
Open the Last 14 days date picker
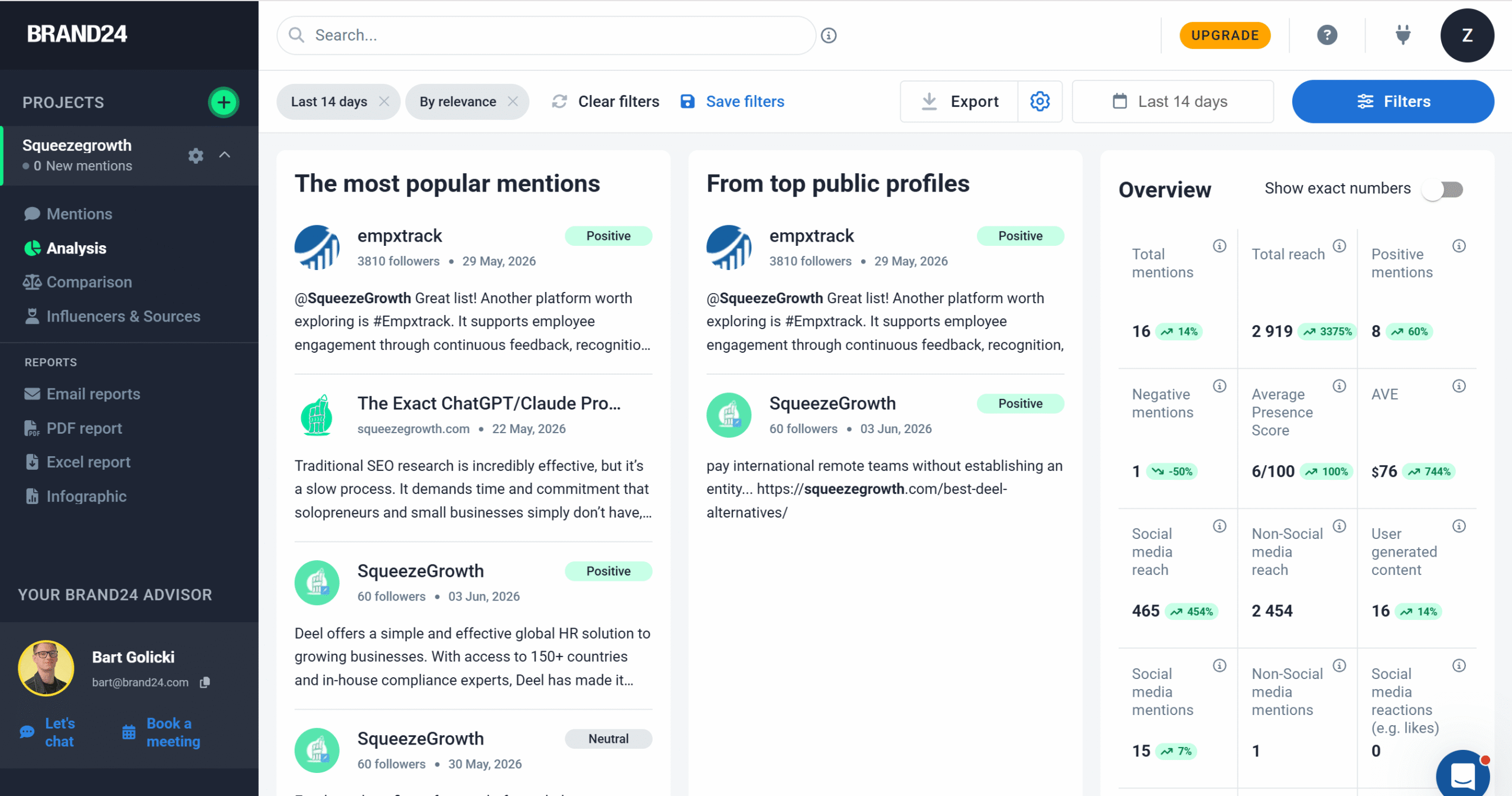[x=1172, y=102]
